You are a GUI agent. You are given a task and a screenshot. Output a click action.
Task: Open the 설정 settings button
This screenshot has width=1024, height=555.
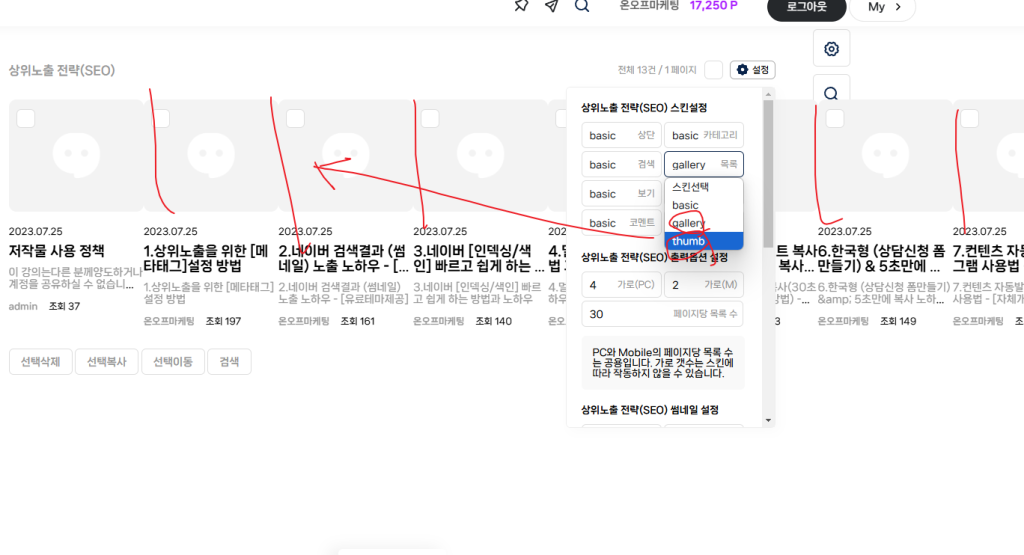point(752,70)
